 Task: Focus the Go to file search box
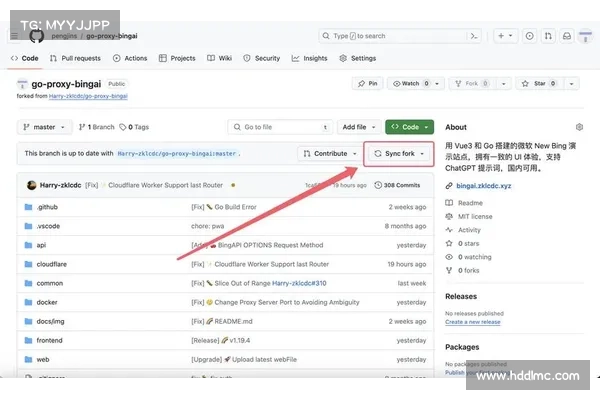coord(280,127)
